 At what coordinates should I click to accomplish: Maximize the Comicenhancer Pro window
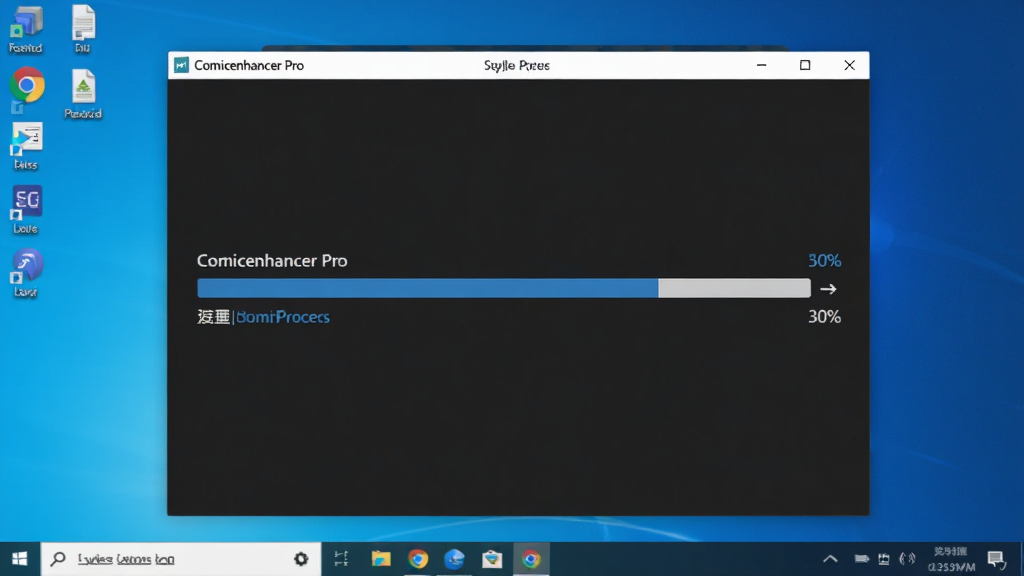(x=805, y=65)
